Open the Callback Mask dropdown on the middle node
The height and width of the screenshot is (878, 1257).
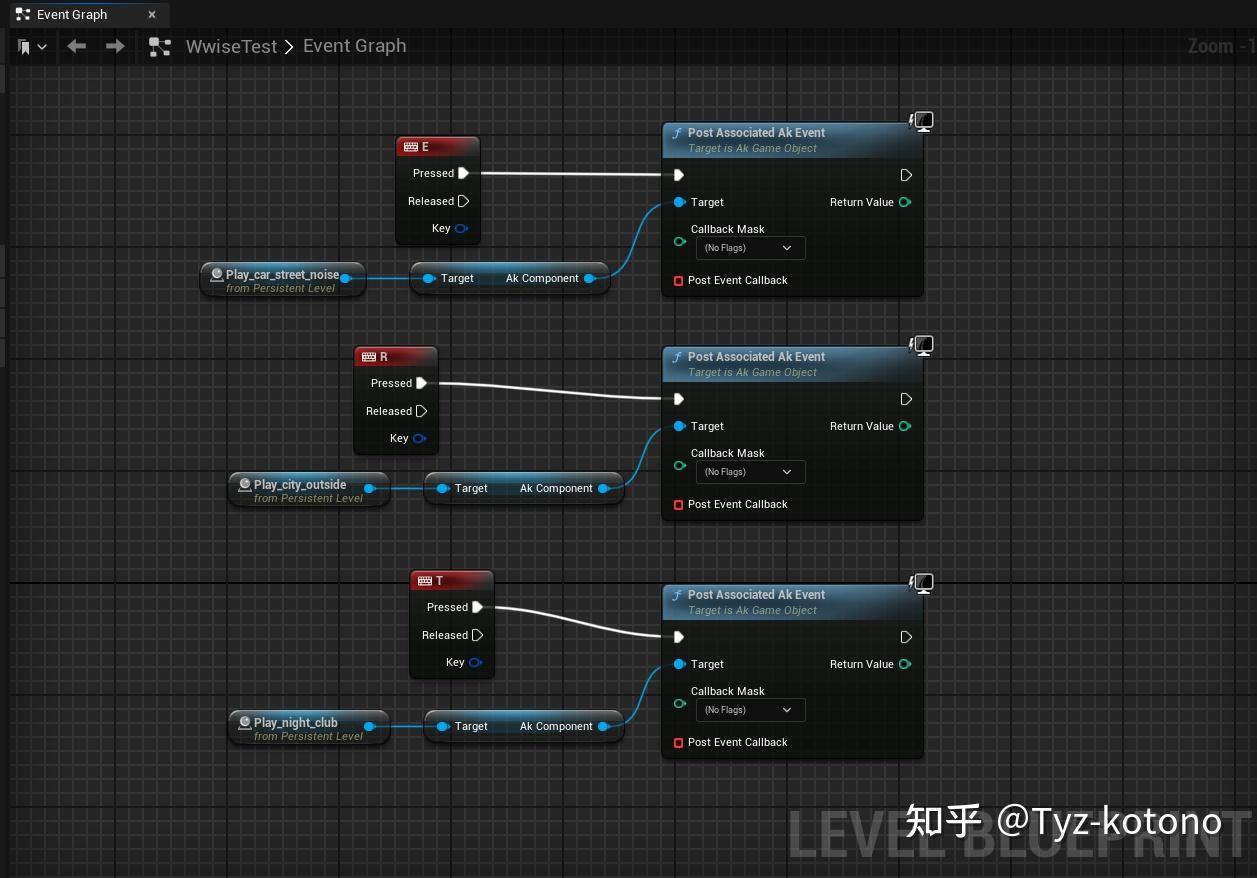750,471
